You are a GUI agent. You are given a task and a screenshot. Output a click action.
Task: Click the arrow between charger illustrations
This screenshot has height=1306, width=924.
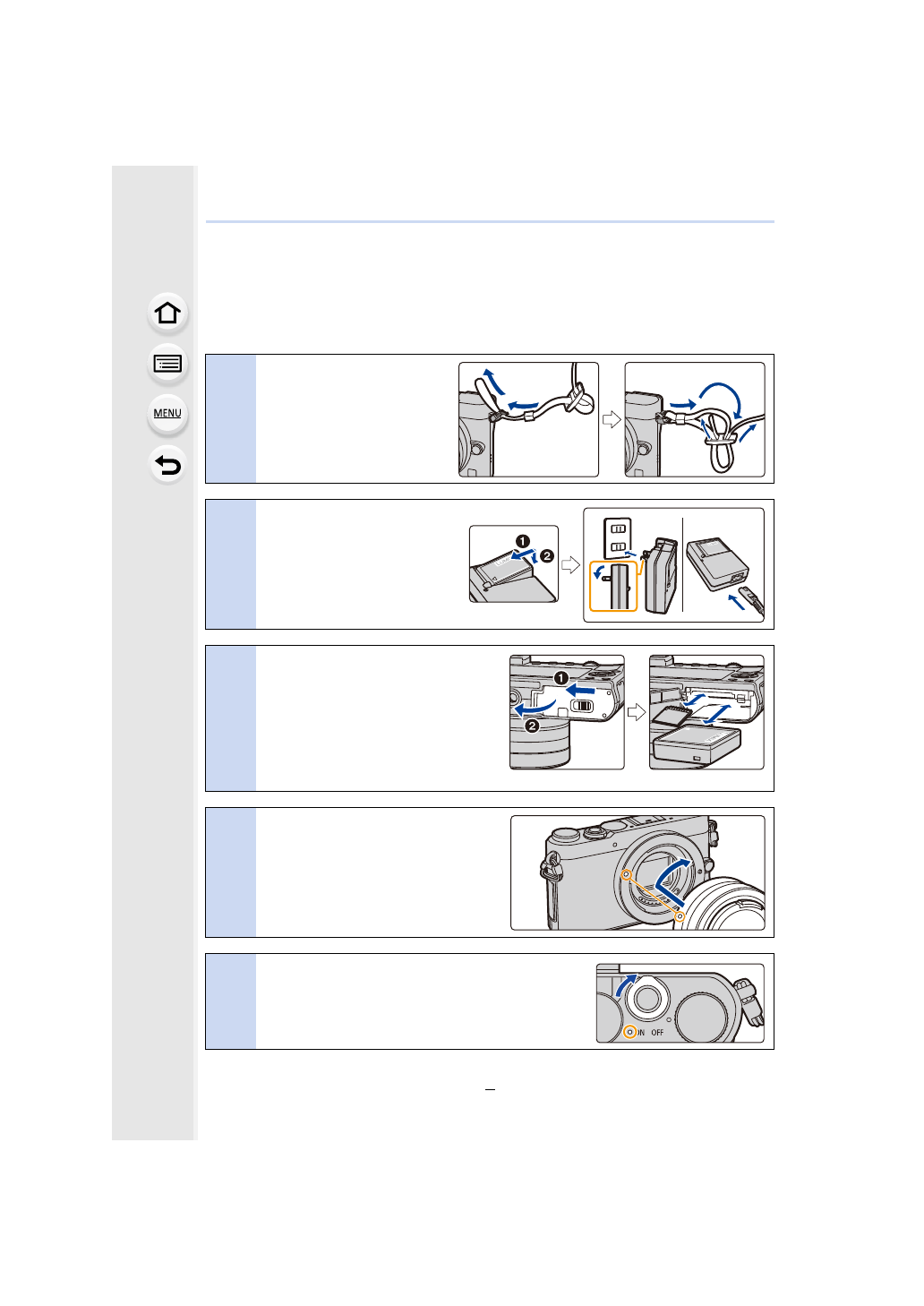click(570, 565)
